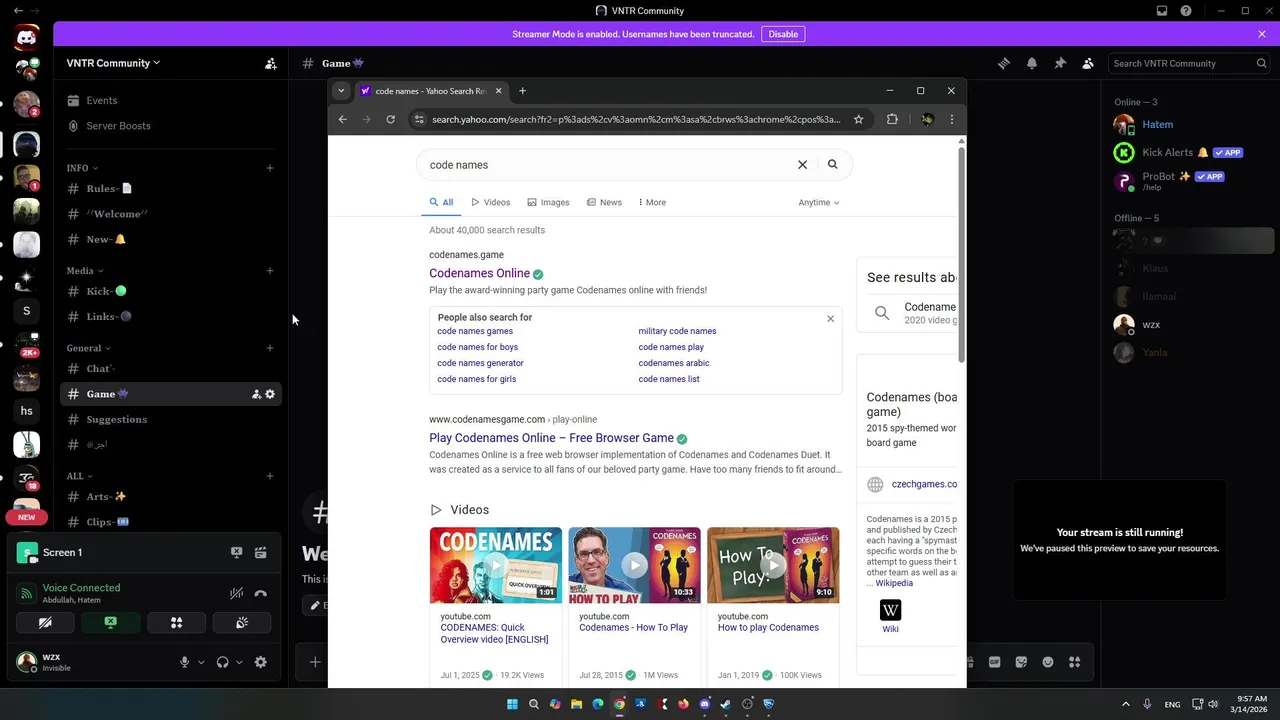The width and height of the screenshot is (1280, 720).
Task: Open Chrome extensions puzzle icon
Action: click(892, 119)
